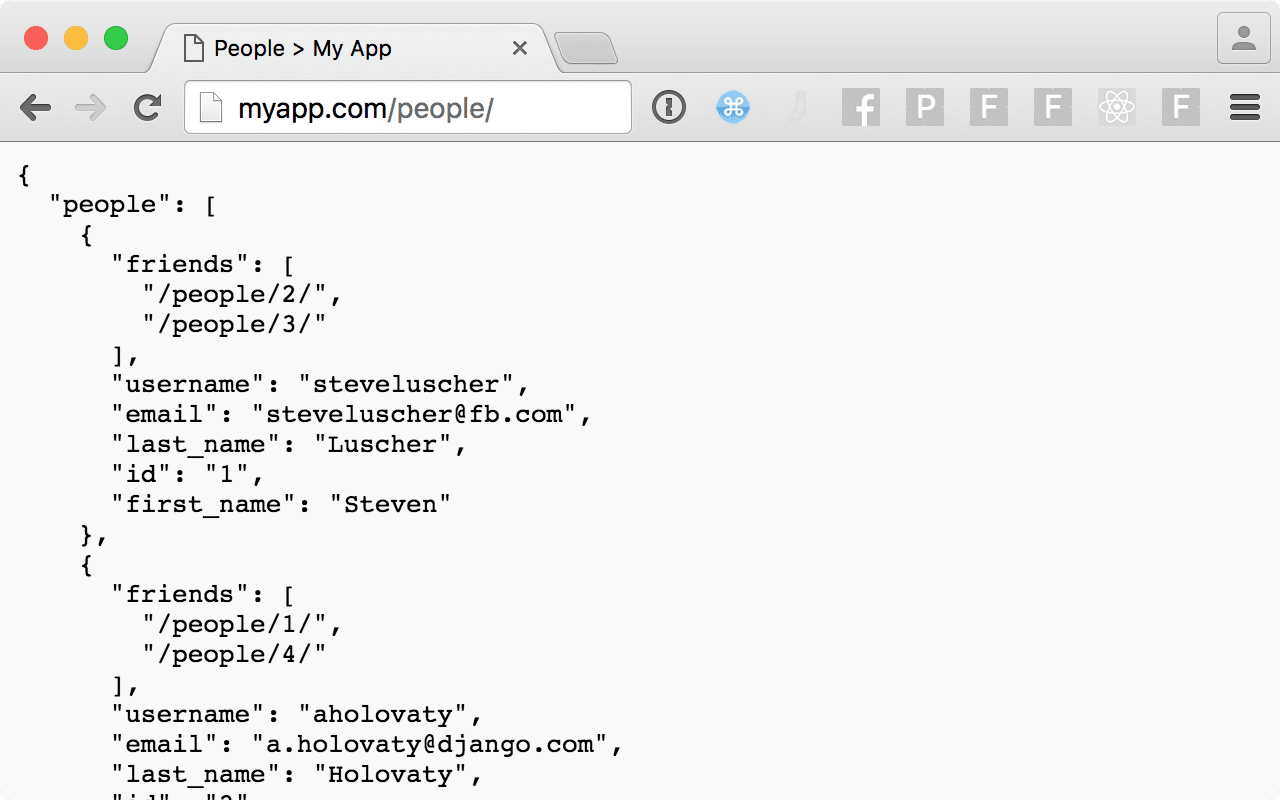Click the small partially hidden browser tab

[x=588, y=47]
